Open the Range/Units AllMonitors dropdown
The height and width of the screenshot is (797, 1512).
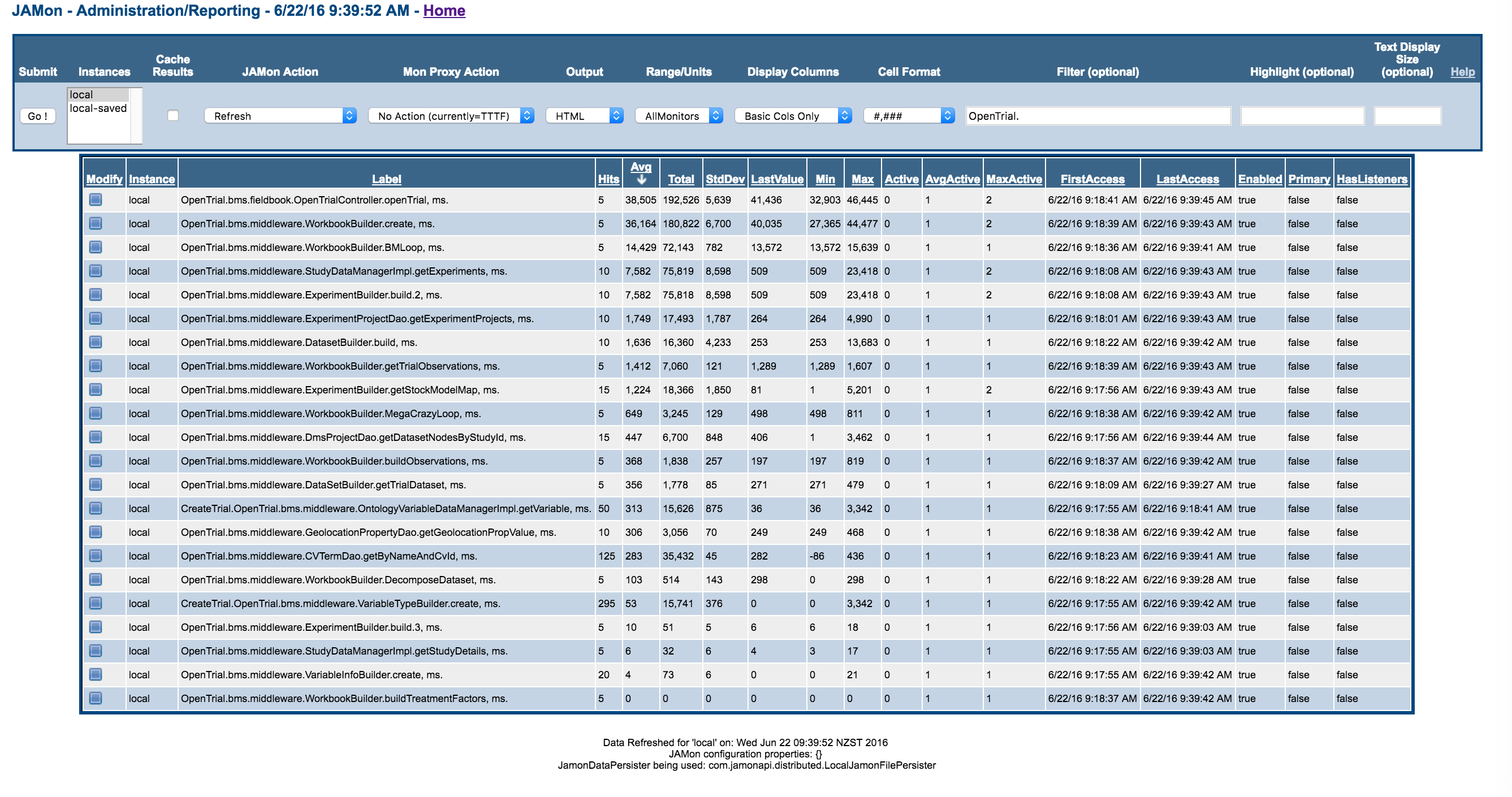coord(679,116)
